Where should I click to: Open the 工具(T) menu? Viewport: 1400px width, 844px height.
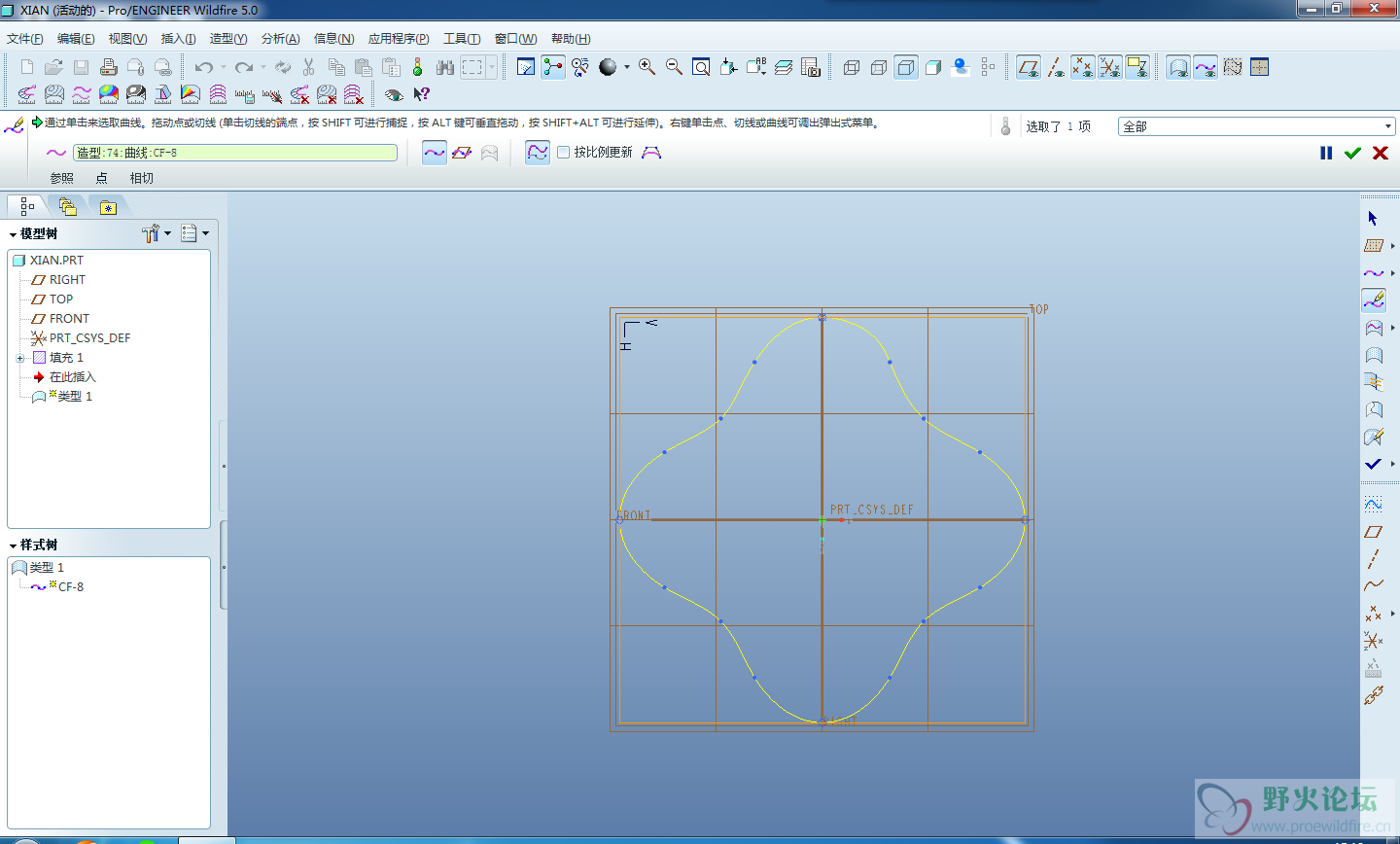point(462,39)
